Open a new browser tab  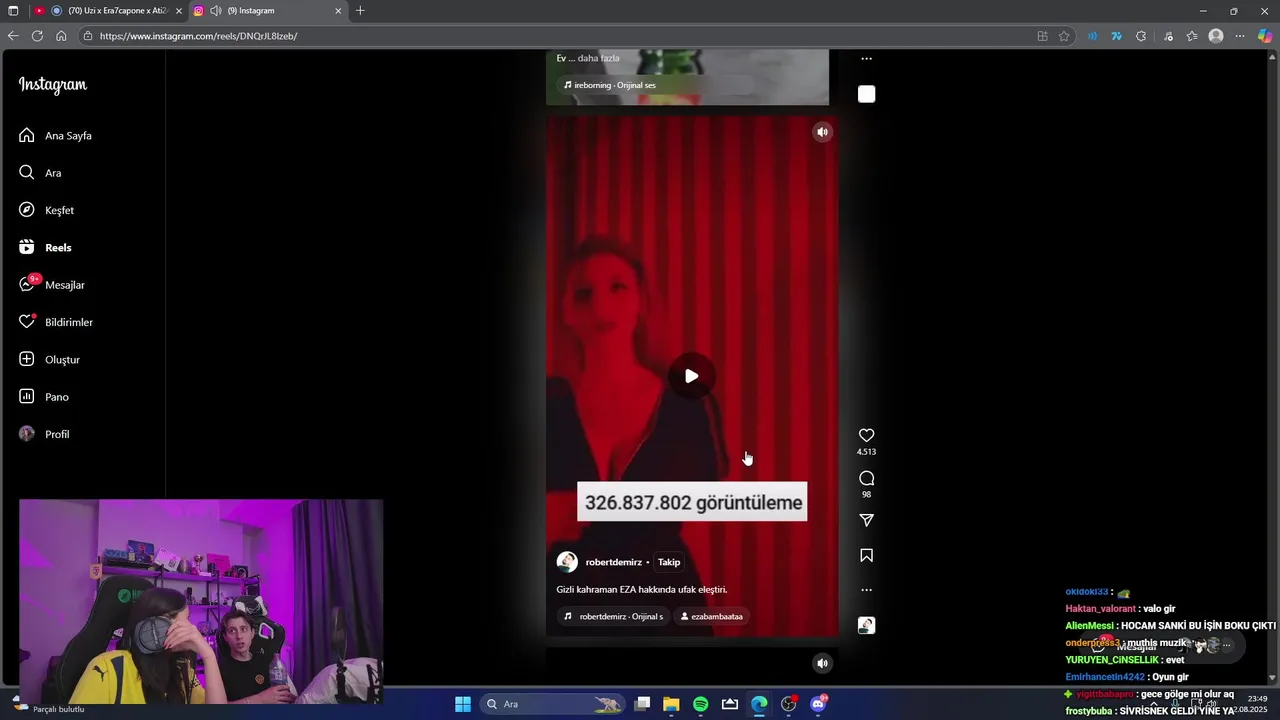(x=360, y=11)
